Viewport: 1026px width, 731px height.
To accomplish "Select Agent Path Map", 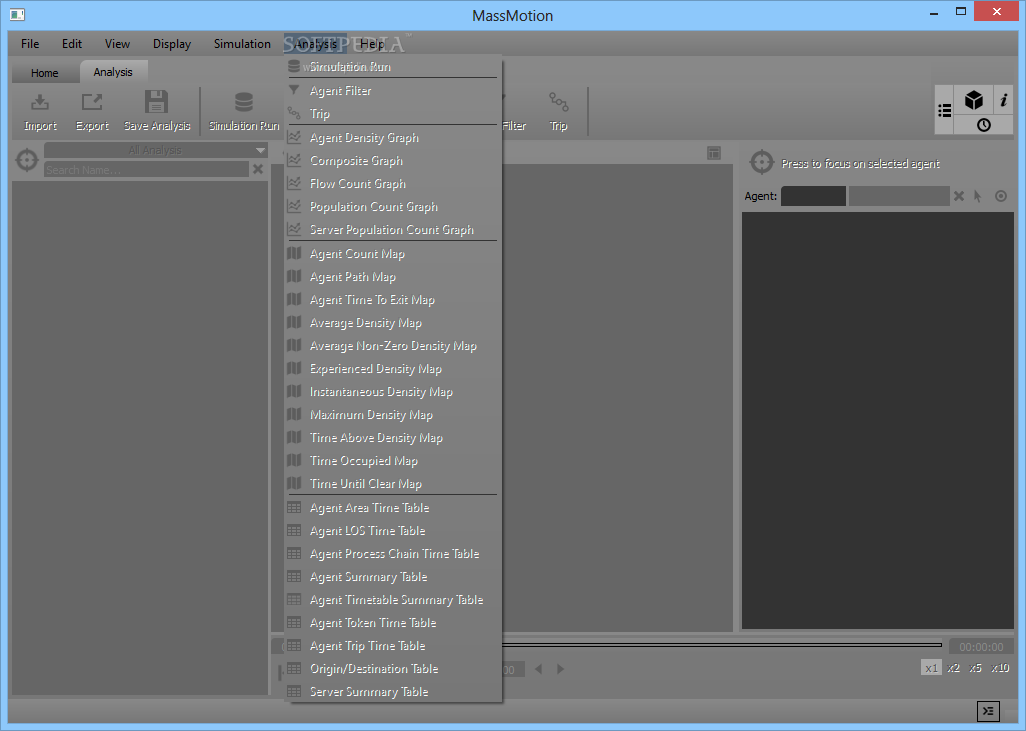I will pyautogui.click(x=393, y=277).
